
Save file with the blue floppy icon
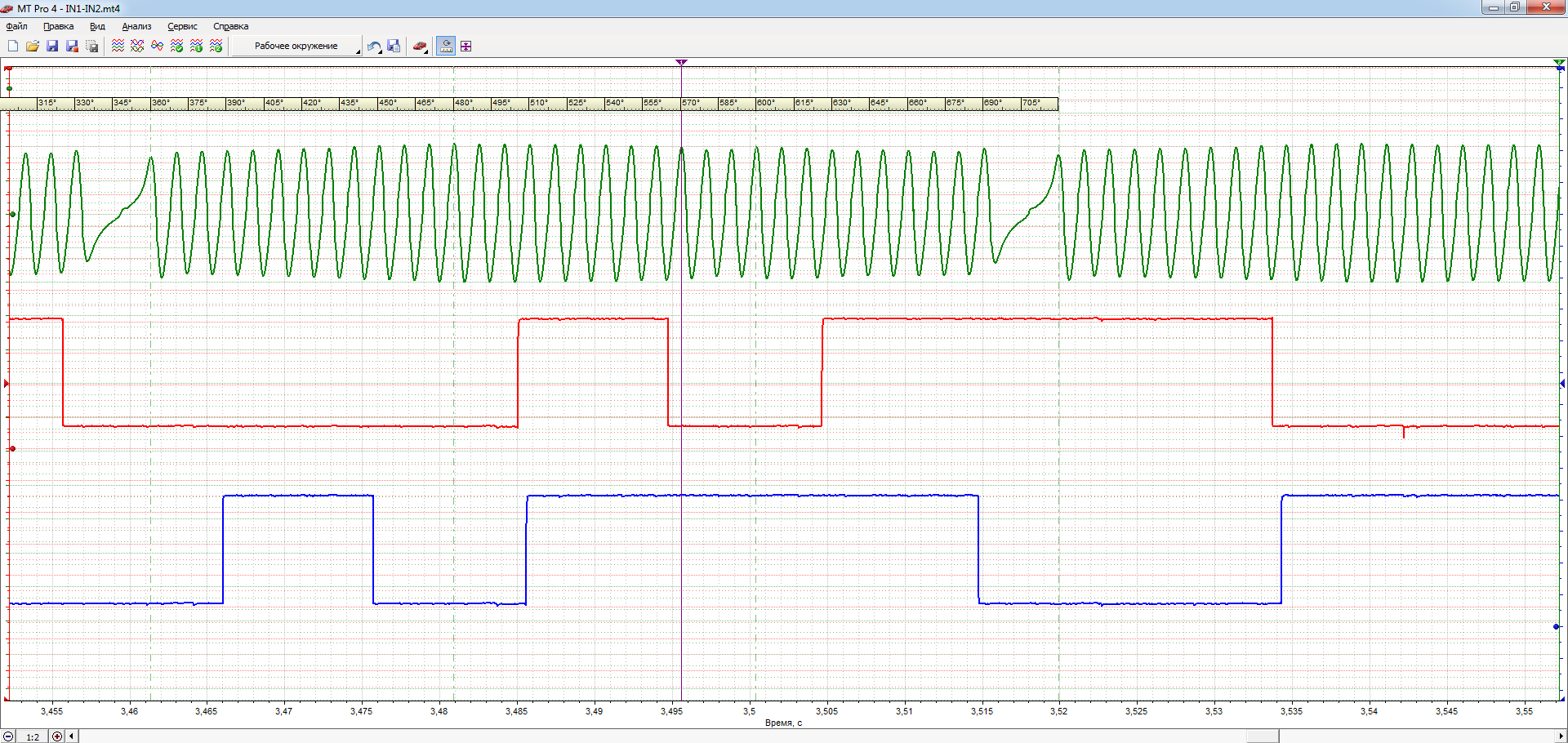point(52,46)
